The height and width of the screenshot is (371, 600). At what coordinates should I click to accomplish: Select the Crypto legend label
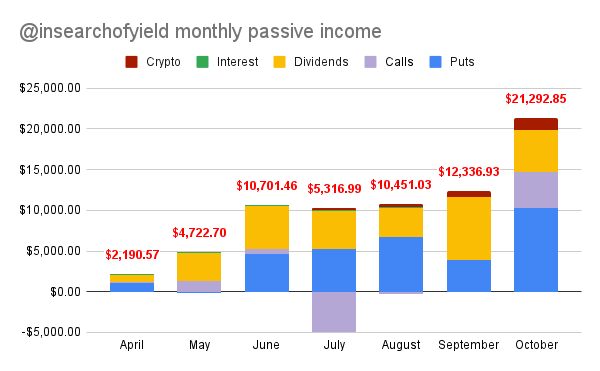163,62
